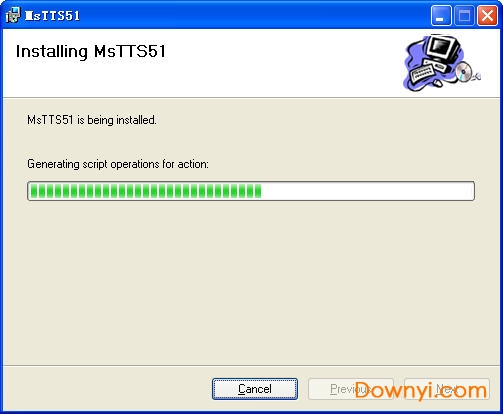Click the disabled Previous button
This screenshot has height=414, width=503.
(x=351, y=389)
